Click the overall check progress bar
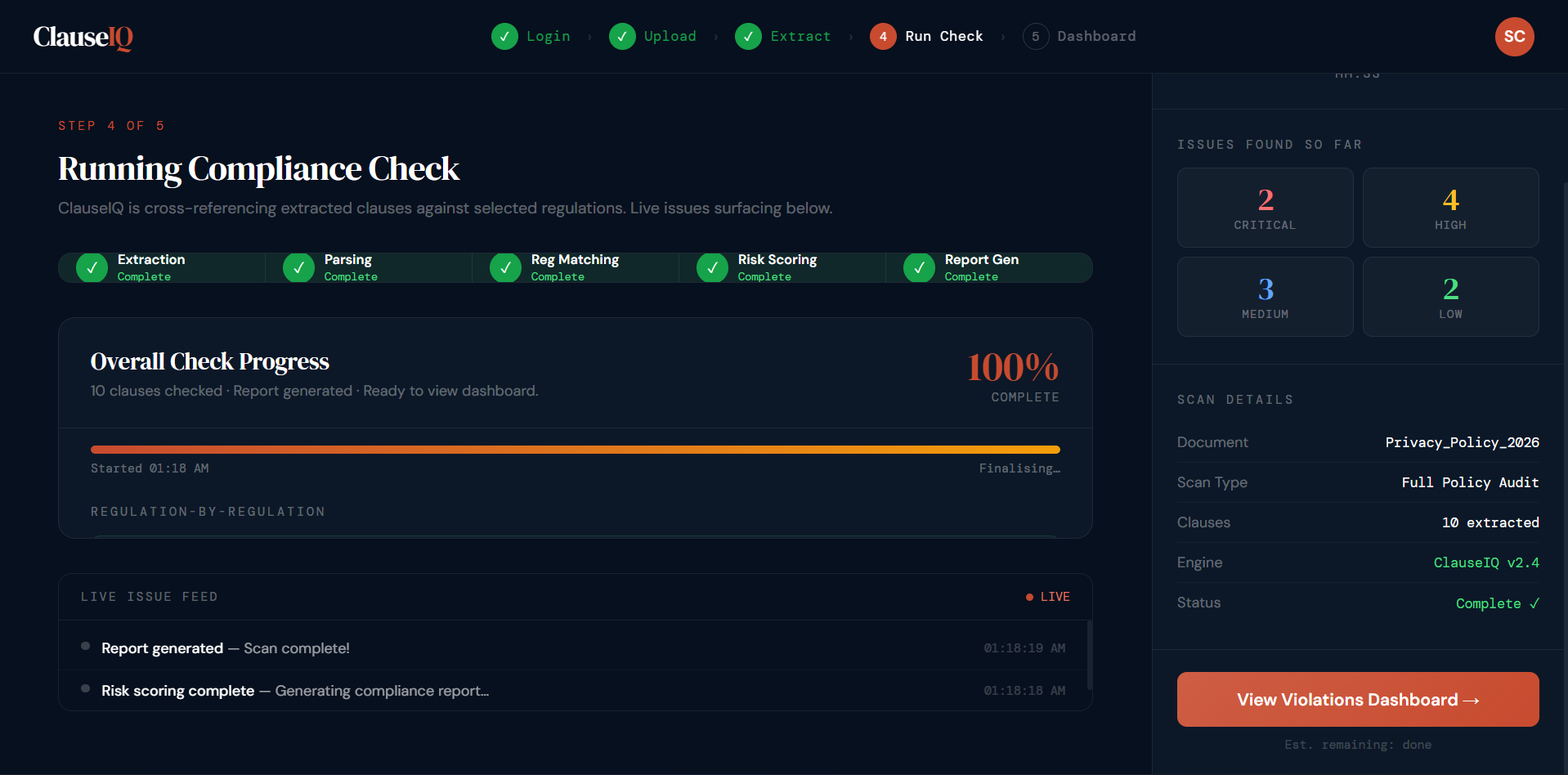This screenshot has width=1568, height=775. [x=575, y=450]
